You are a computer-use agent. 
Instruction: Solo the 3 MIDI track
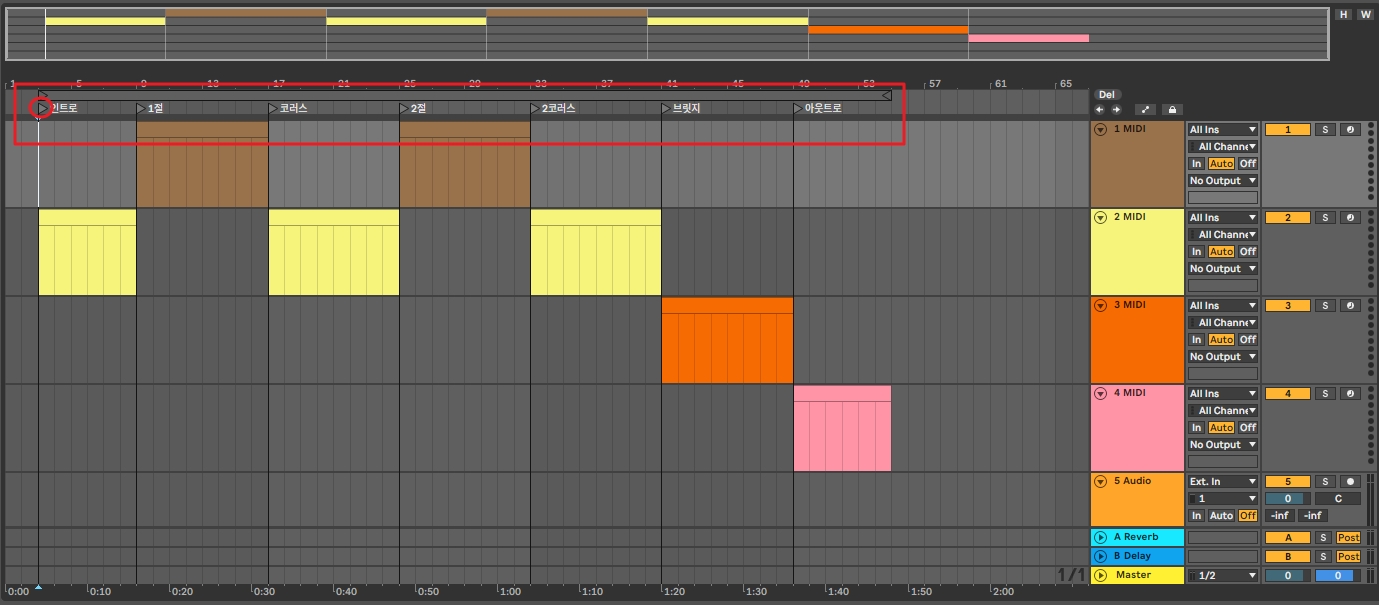[1324, 306]
